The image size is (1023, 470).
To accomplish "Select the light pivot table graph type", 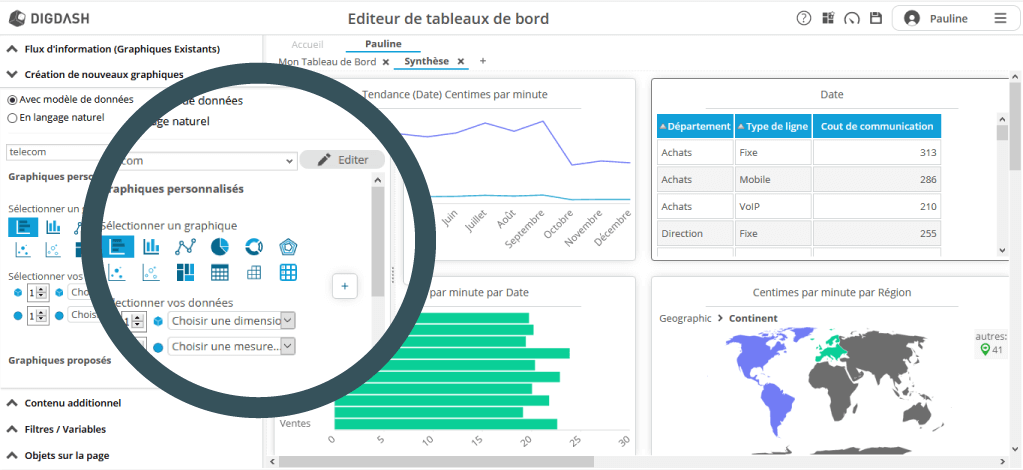I will click(x=254, y=274).
